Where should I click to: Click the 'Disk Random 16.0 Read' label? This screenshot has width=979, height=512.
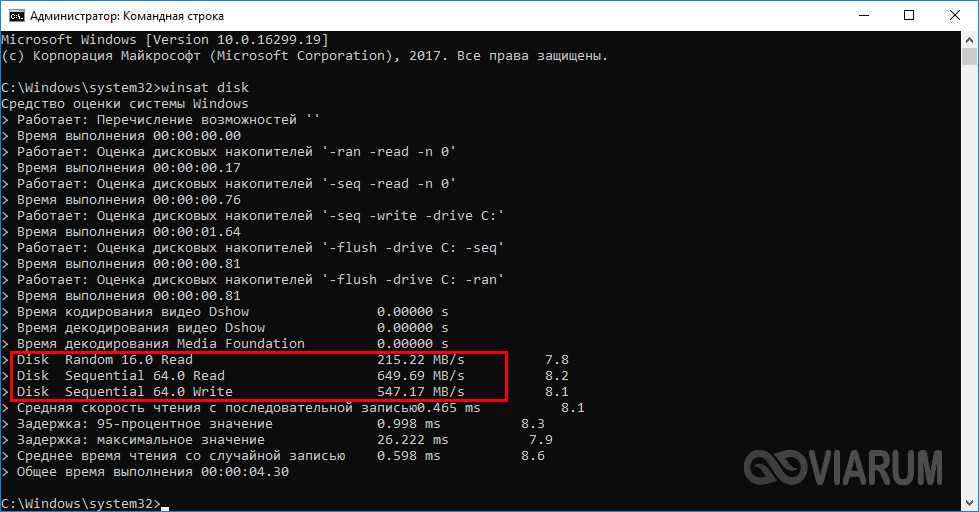(105, 360)
